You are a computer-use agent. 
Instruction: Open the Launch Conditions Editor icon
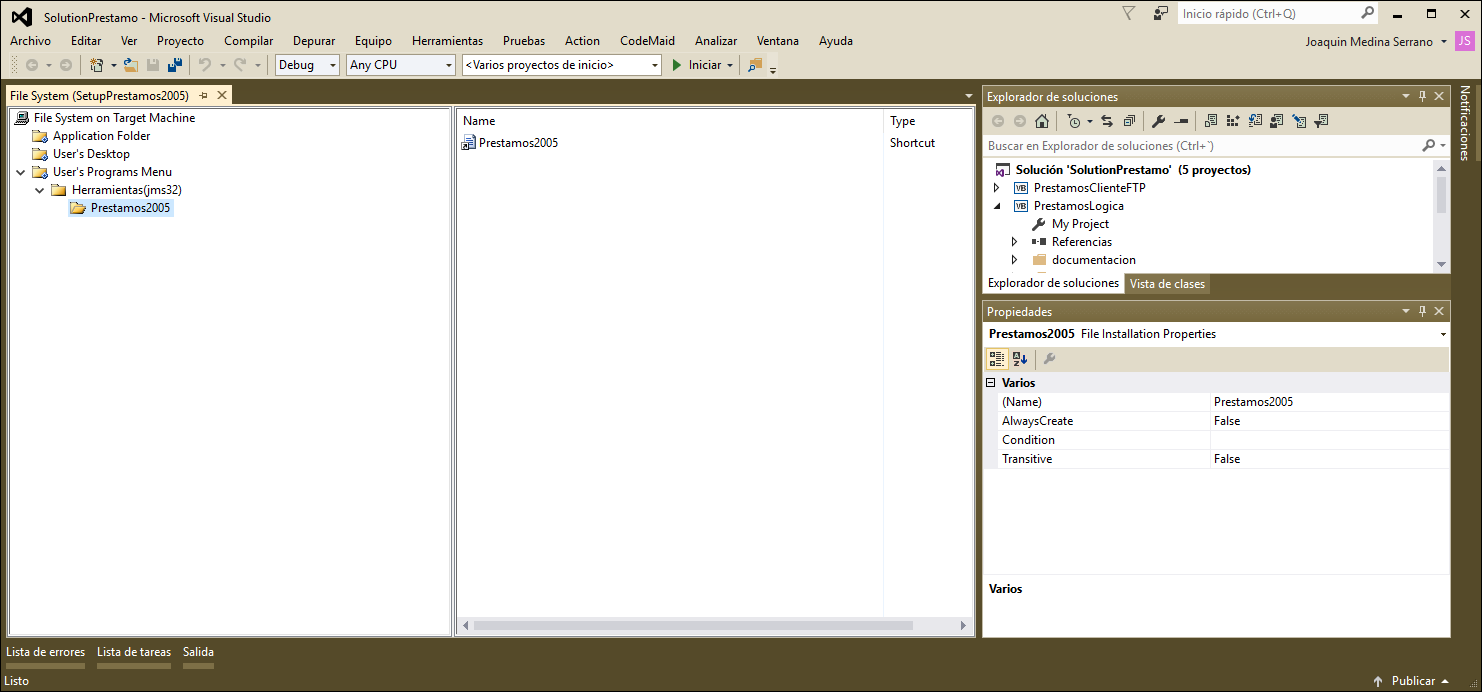1321,121
